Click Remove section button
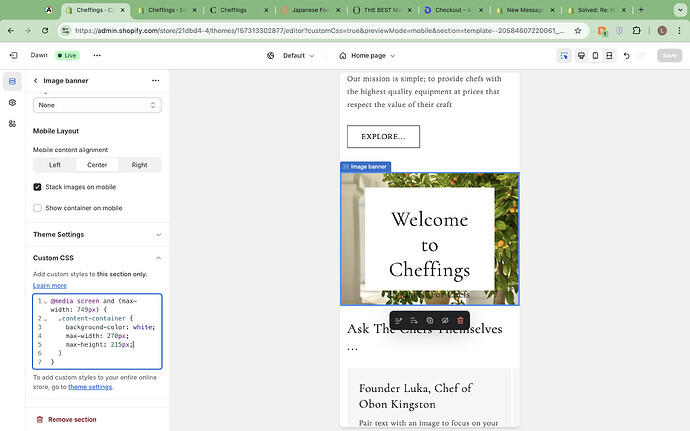690x431 pixels. (x=66, y=420)
